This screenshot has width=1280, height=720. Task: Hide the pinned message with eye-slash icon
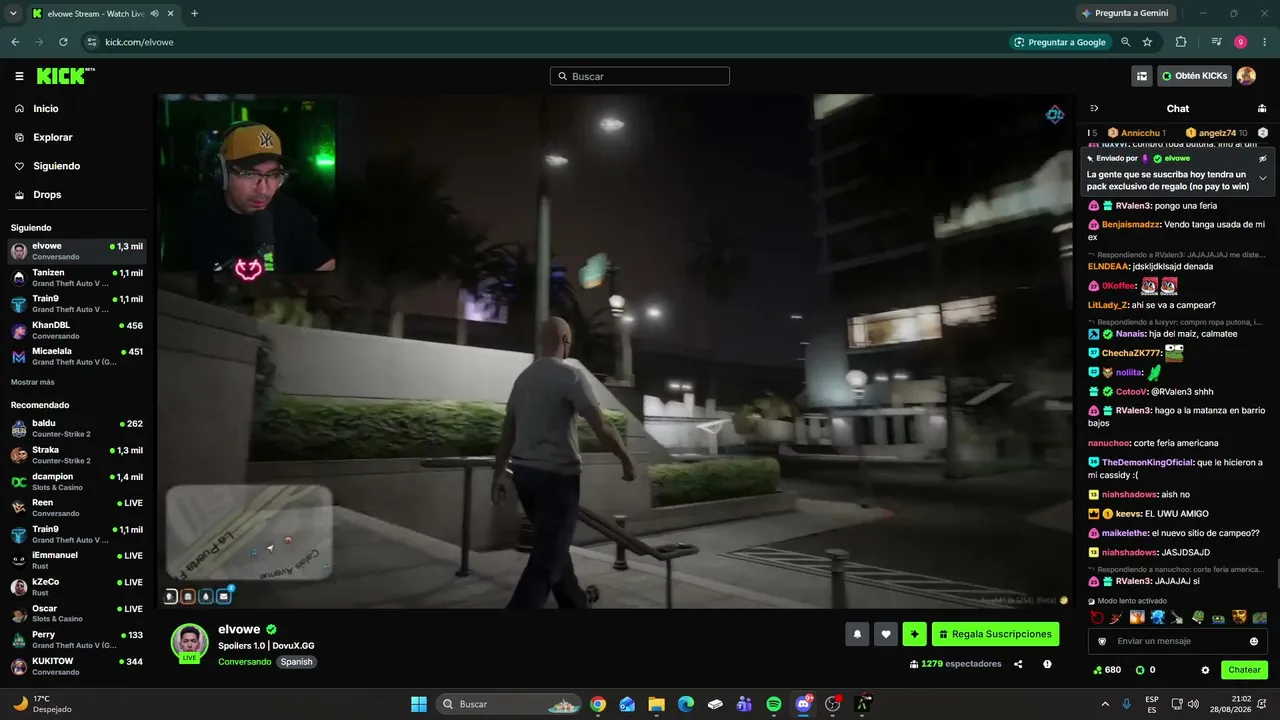tap(1262, 158)
